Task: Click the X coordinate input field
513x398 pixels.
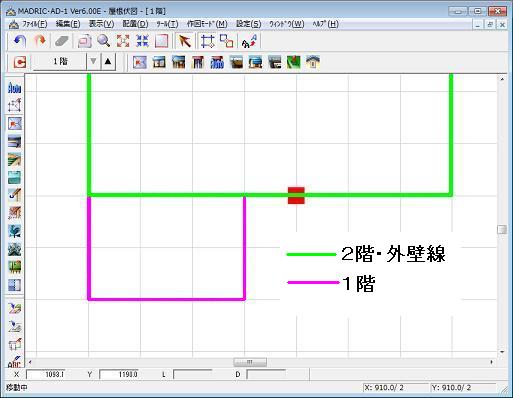Action: [x=46, y=374]
